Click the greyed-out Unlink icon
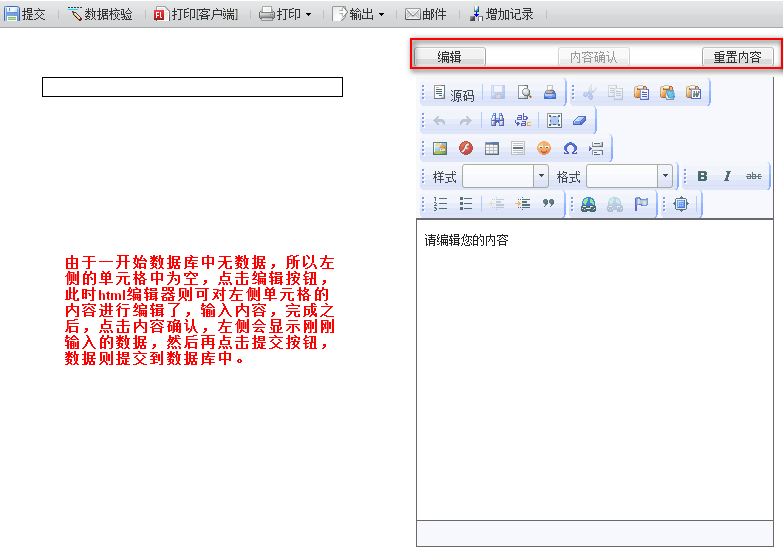The width and height of the screenshot is (783, 549). point(615,204)
